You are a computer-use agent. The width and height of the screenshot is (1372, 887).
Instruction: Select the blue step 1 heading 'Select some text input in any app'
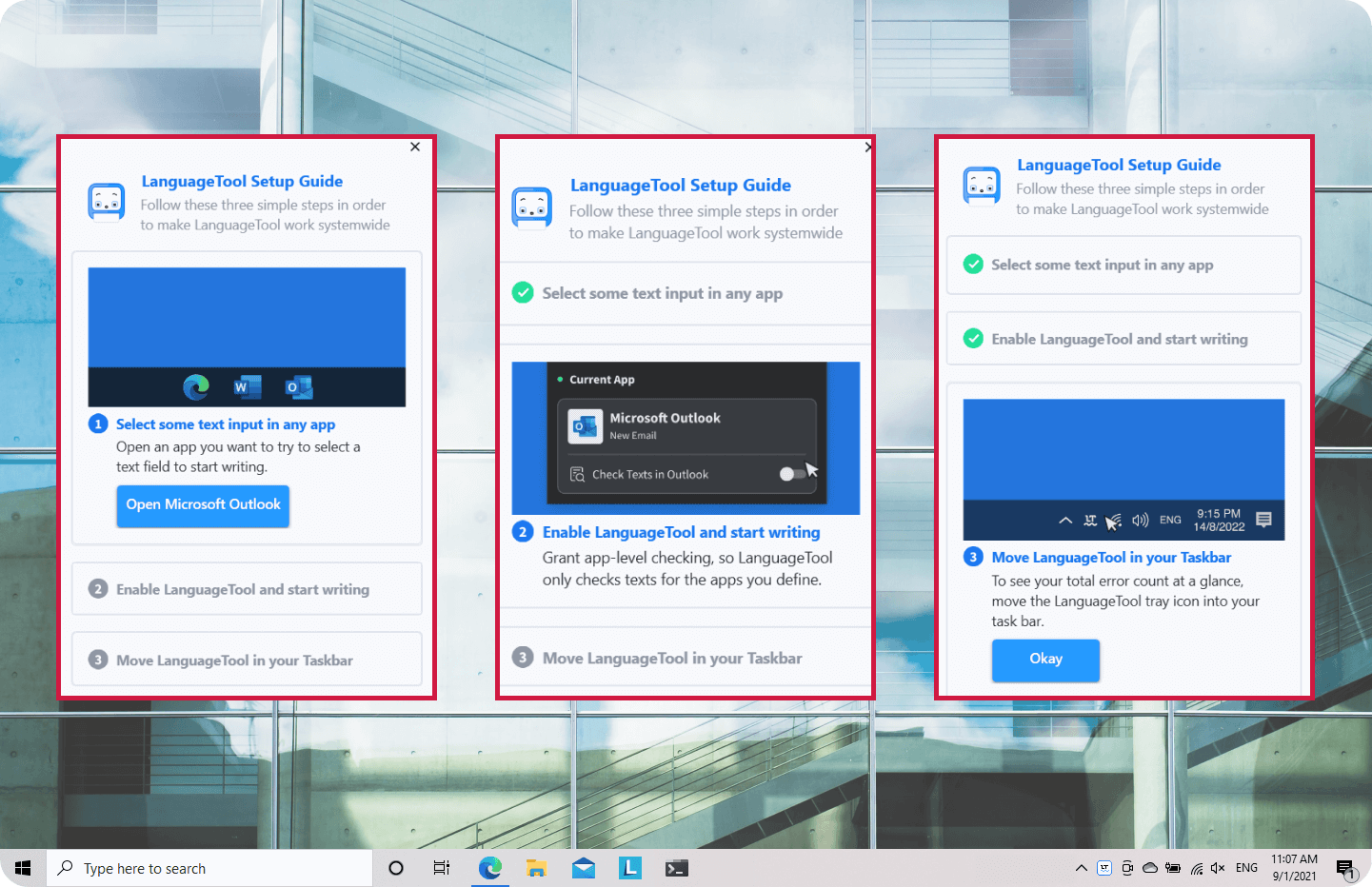226,424
